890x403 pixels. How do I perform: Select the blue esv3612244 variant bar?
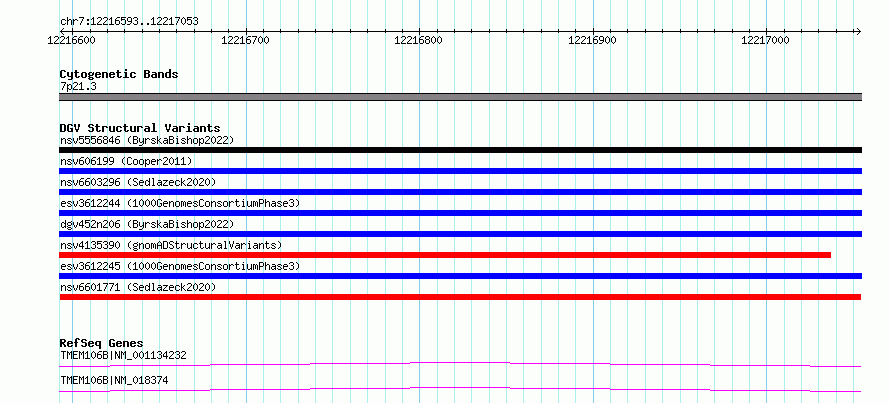461,213
